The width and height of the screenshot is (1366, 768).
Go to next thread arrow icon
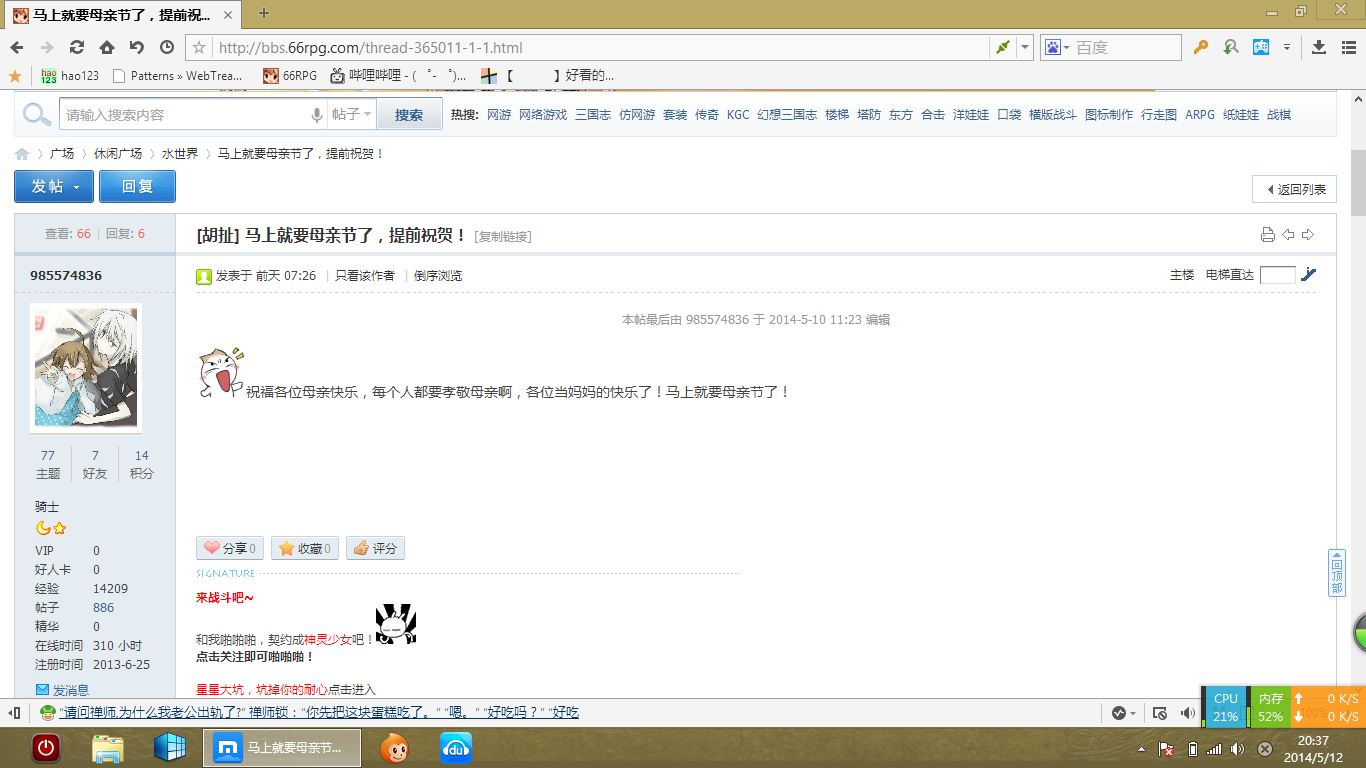coord(1308,235)
